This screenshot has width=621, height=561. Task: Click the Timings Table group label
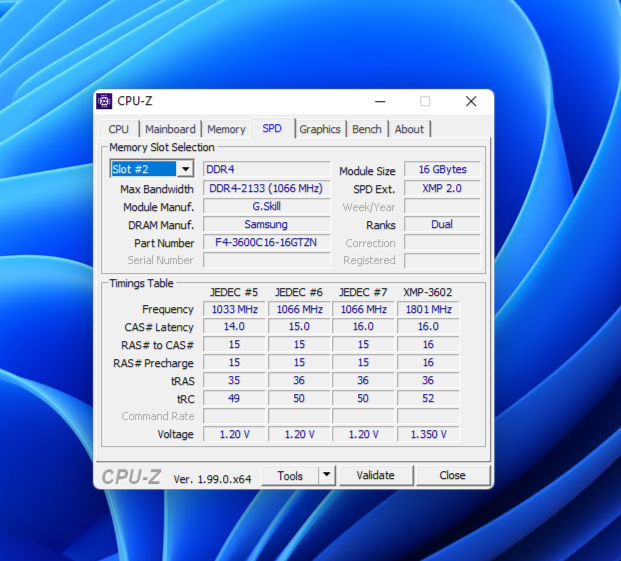(141, 283)
